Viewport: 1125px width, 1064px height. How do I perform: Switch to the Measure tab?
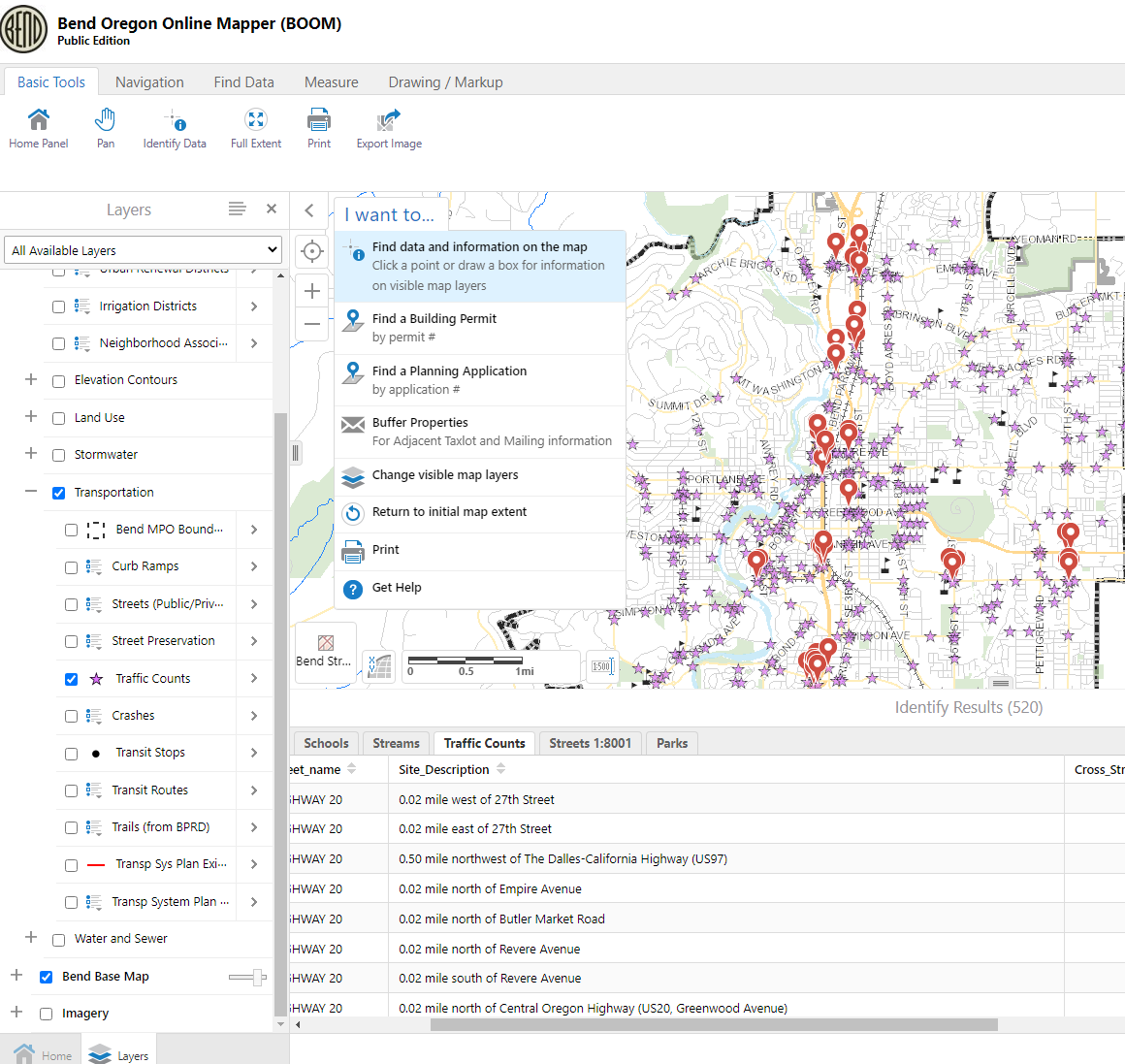coord(331,82)
